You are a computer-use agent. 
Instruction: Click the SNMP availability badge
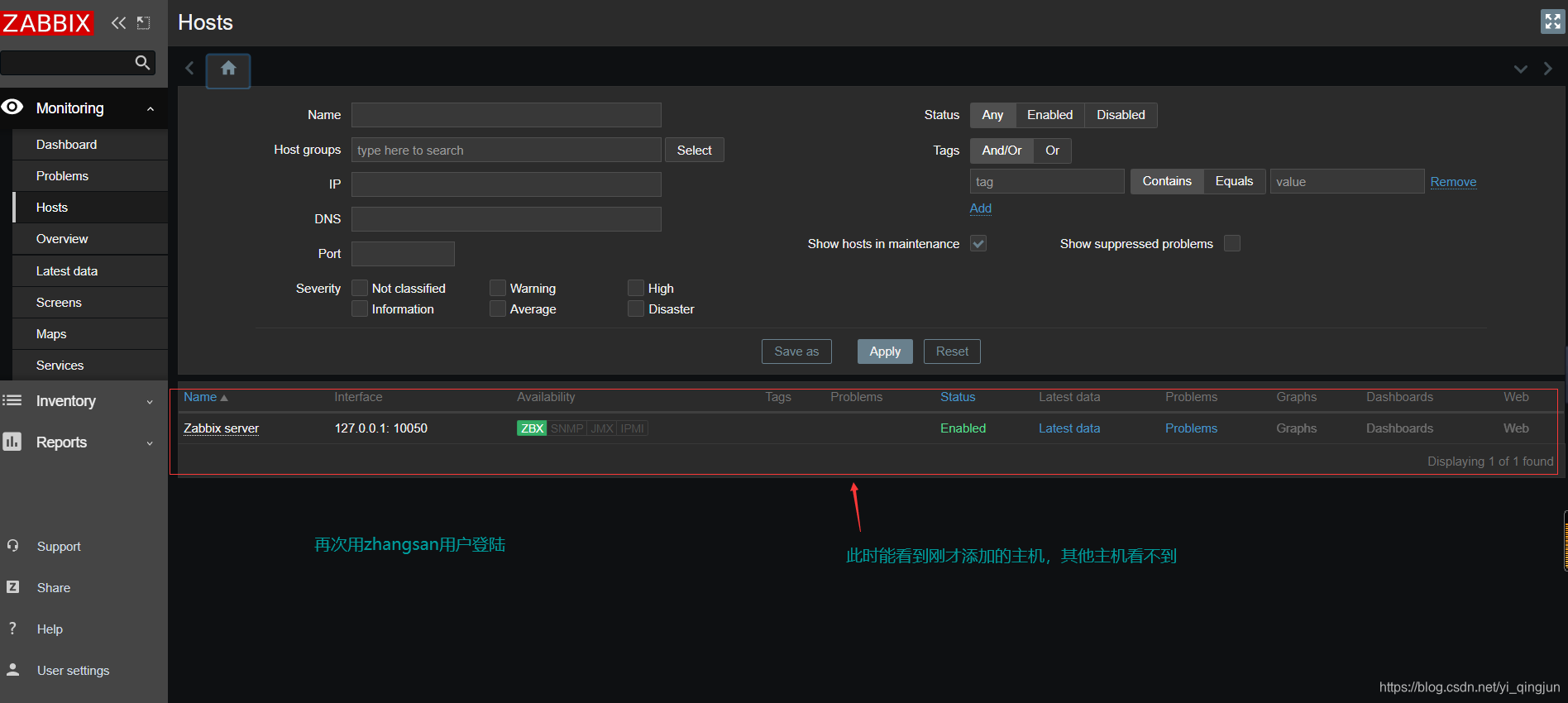coord(566,428)
